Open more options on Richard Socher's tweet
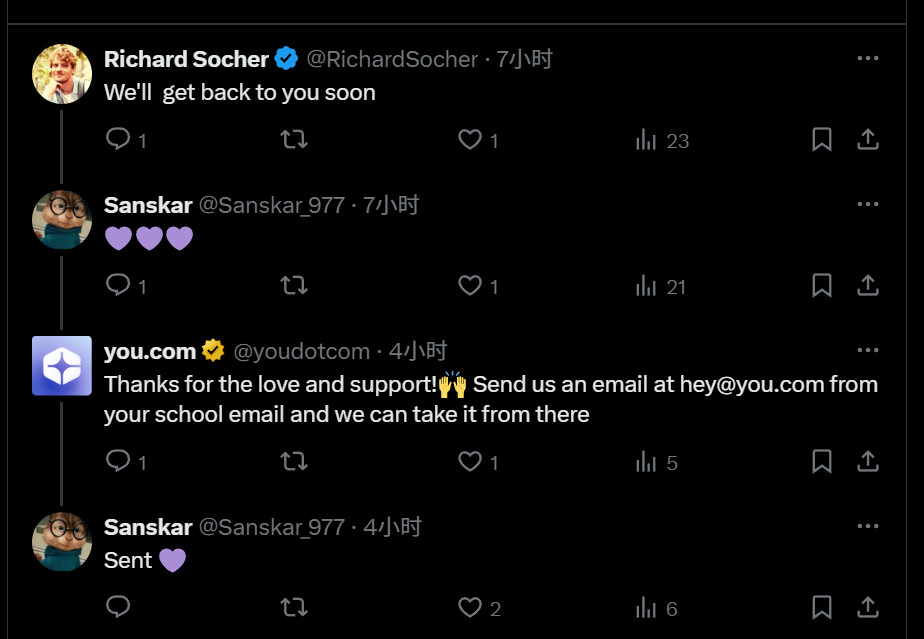Screen dimensions: 924x639 [868, 59]
